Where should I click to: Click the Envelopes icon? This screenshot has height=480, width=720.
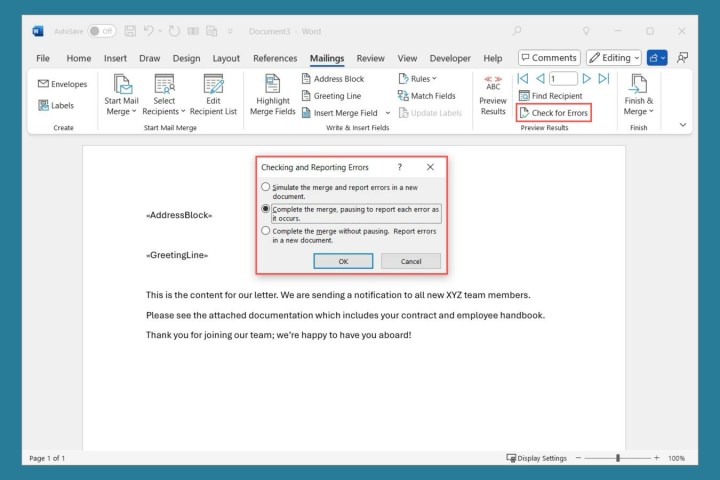coord(44,84)
